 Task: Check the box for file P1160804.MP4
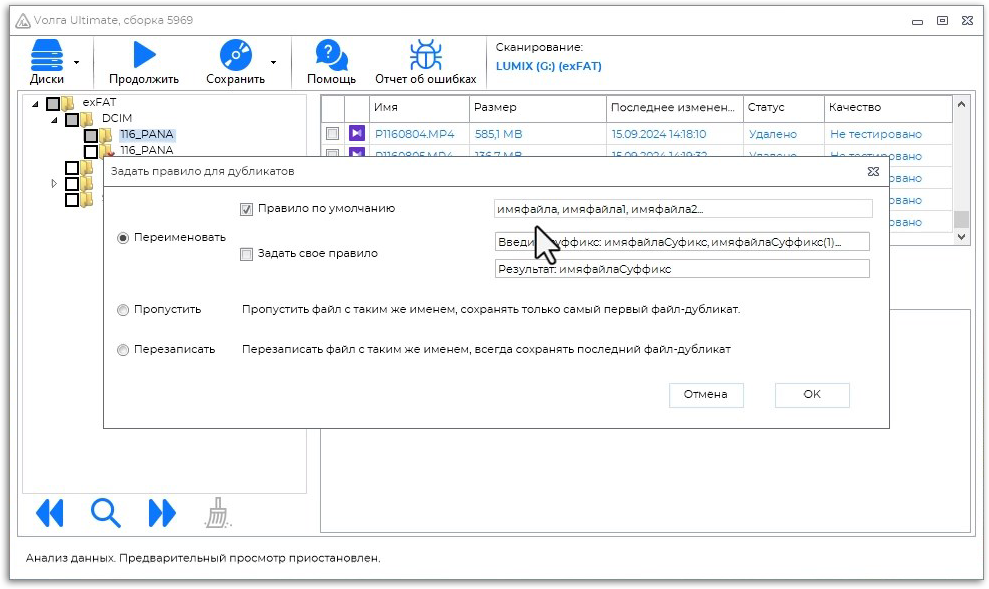click(x=332, y=134)
